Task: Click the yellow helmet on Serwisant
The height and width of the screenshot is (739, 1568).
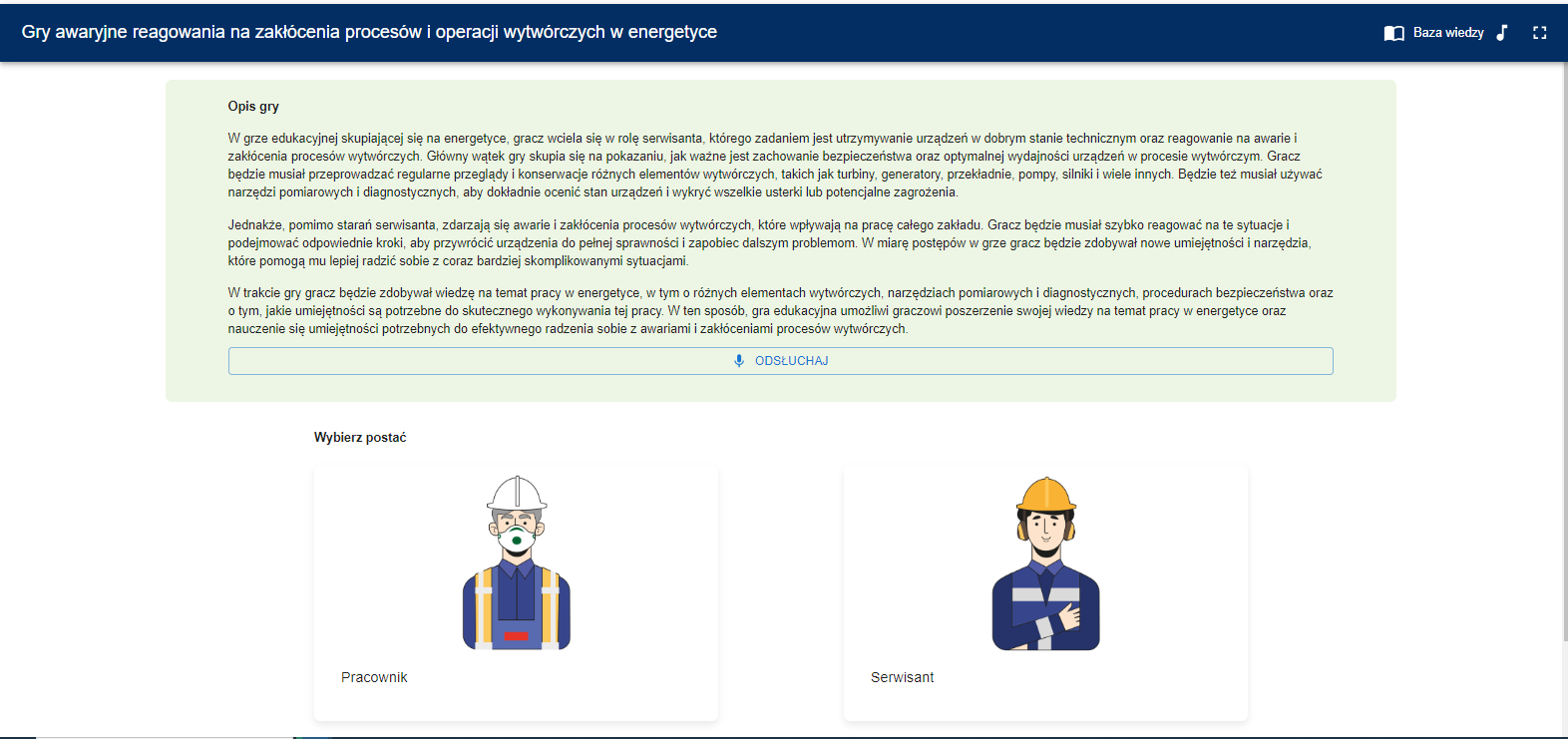Action: click(x=1045, y=494)
